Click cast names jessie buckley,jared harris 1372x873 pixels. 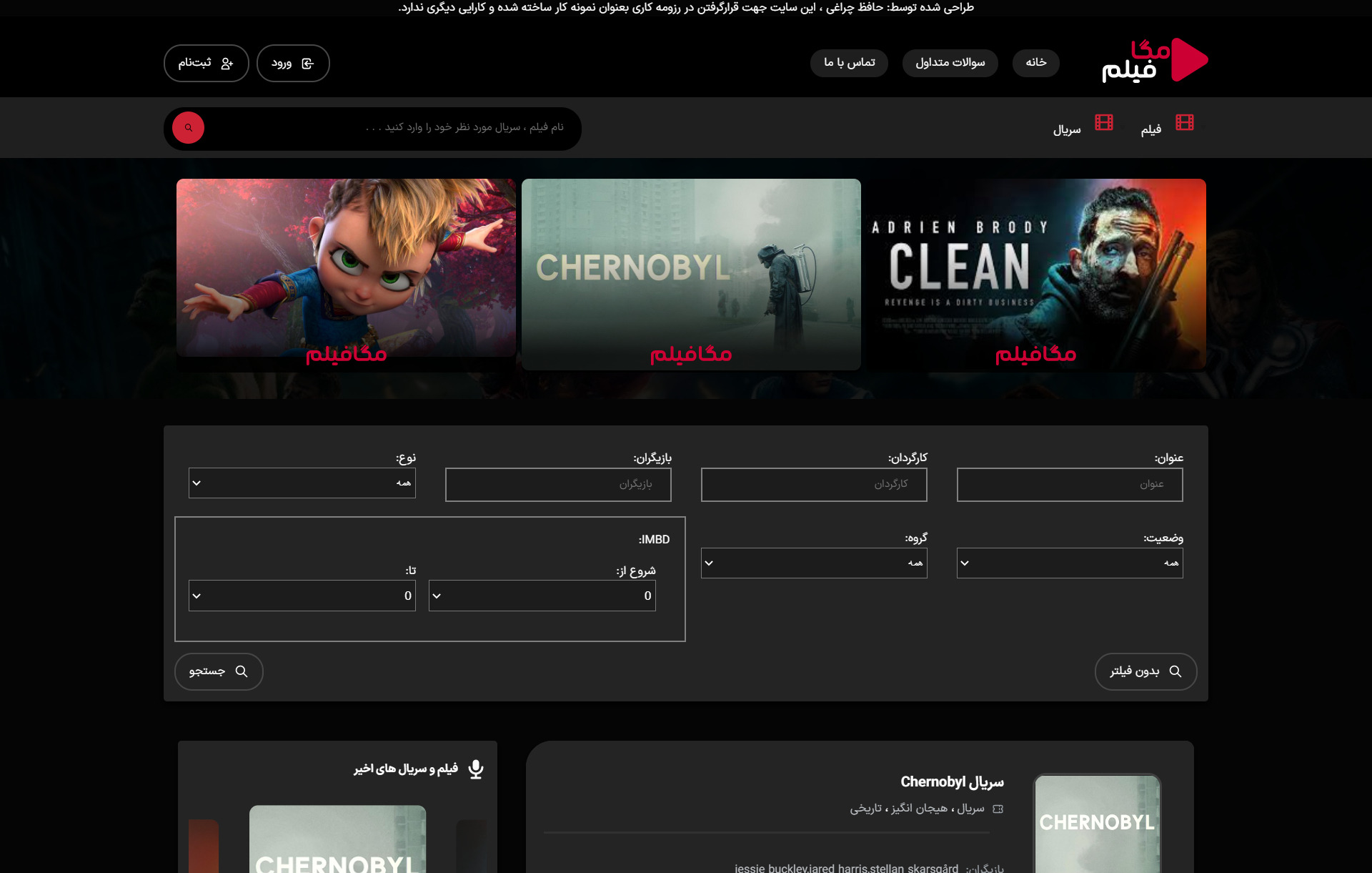[x=846, y=868]
